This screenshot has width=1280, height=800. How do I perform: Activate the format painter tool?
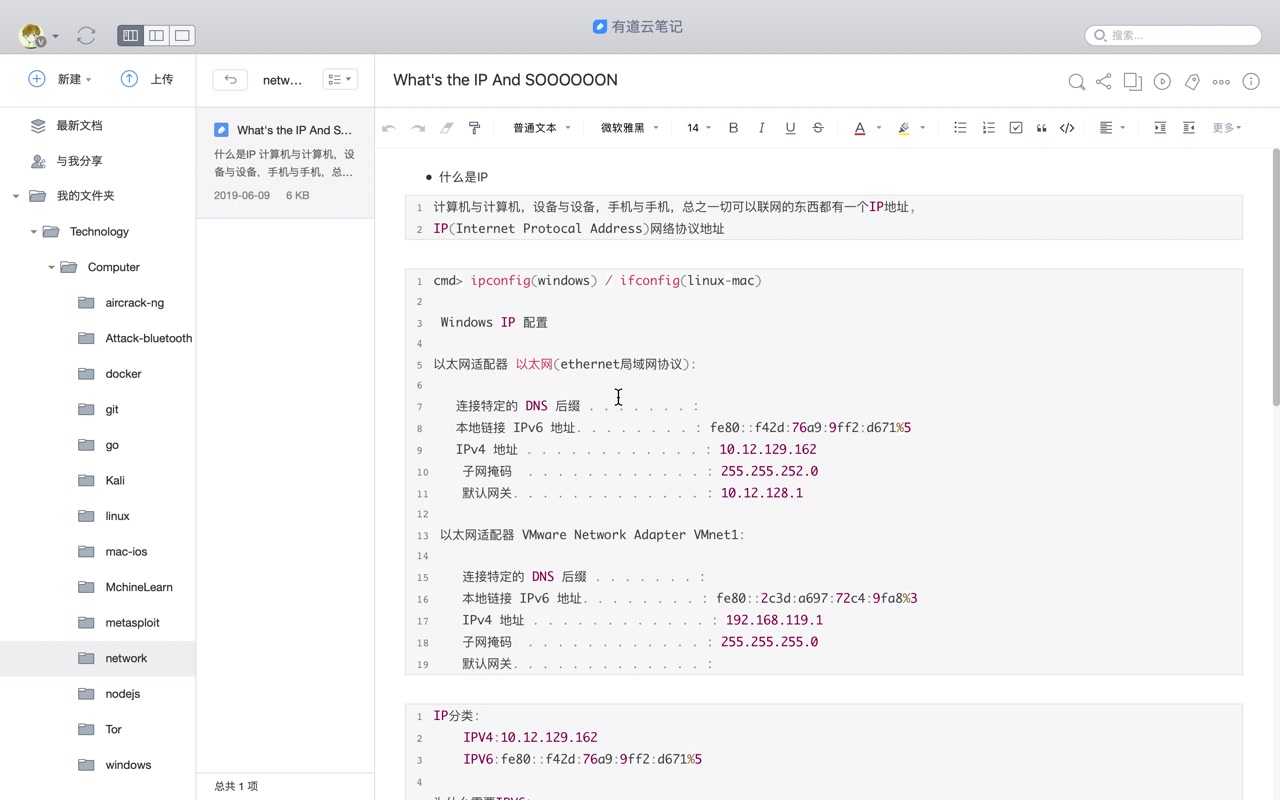coord(475,128)
